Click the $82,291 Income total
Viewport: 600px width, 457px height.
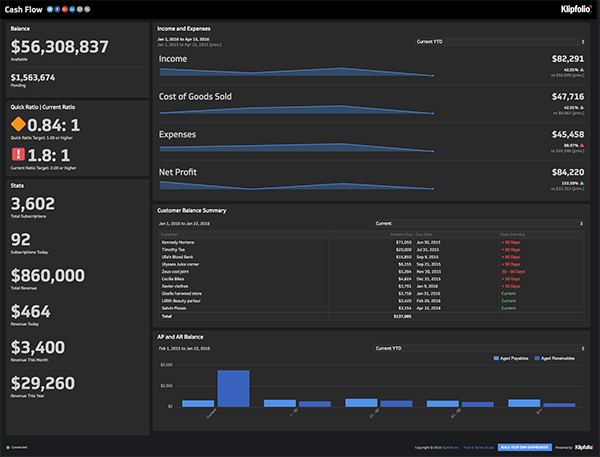[x=568, y=59]
